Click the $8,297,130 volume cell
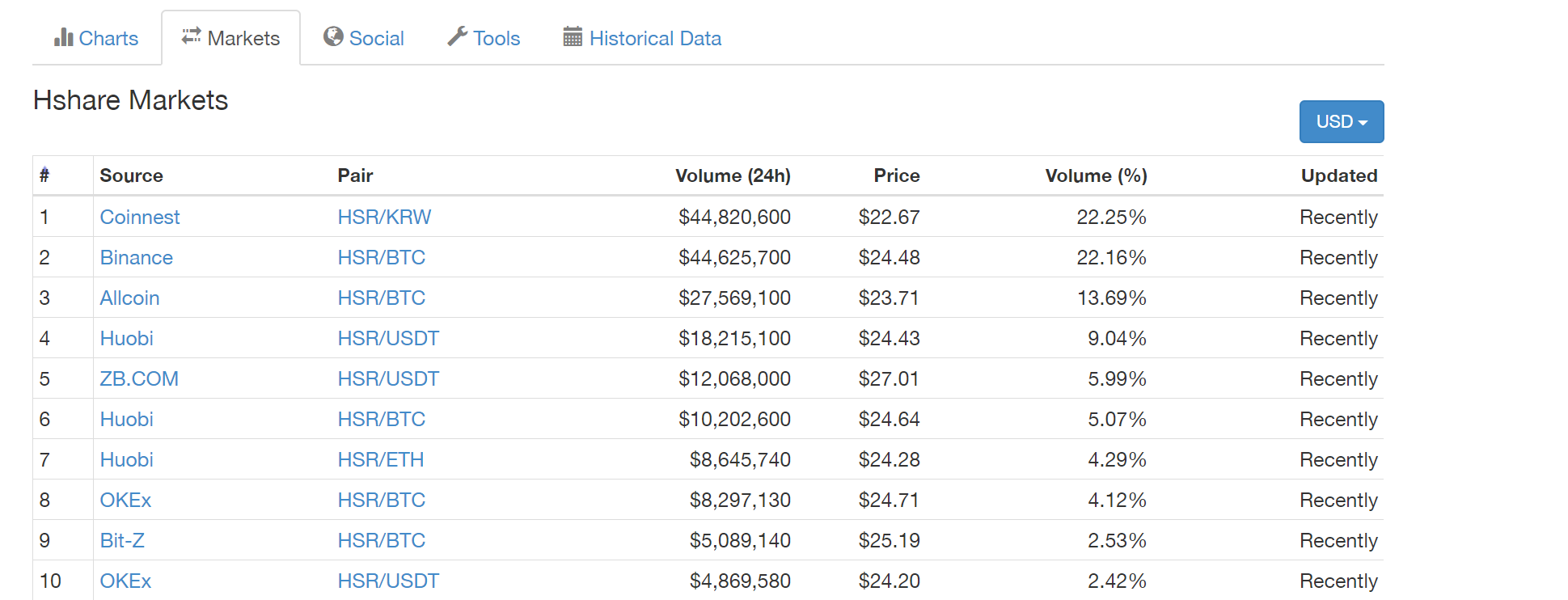The image size is (1568, 600). coord(740,500)
